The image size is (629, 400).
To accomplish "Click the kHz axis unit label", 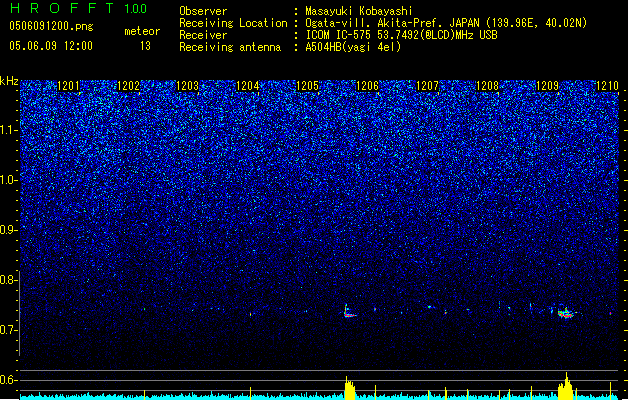I will pyautogui.click(x=9, y=81).
